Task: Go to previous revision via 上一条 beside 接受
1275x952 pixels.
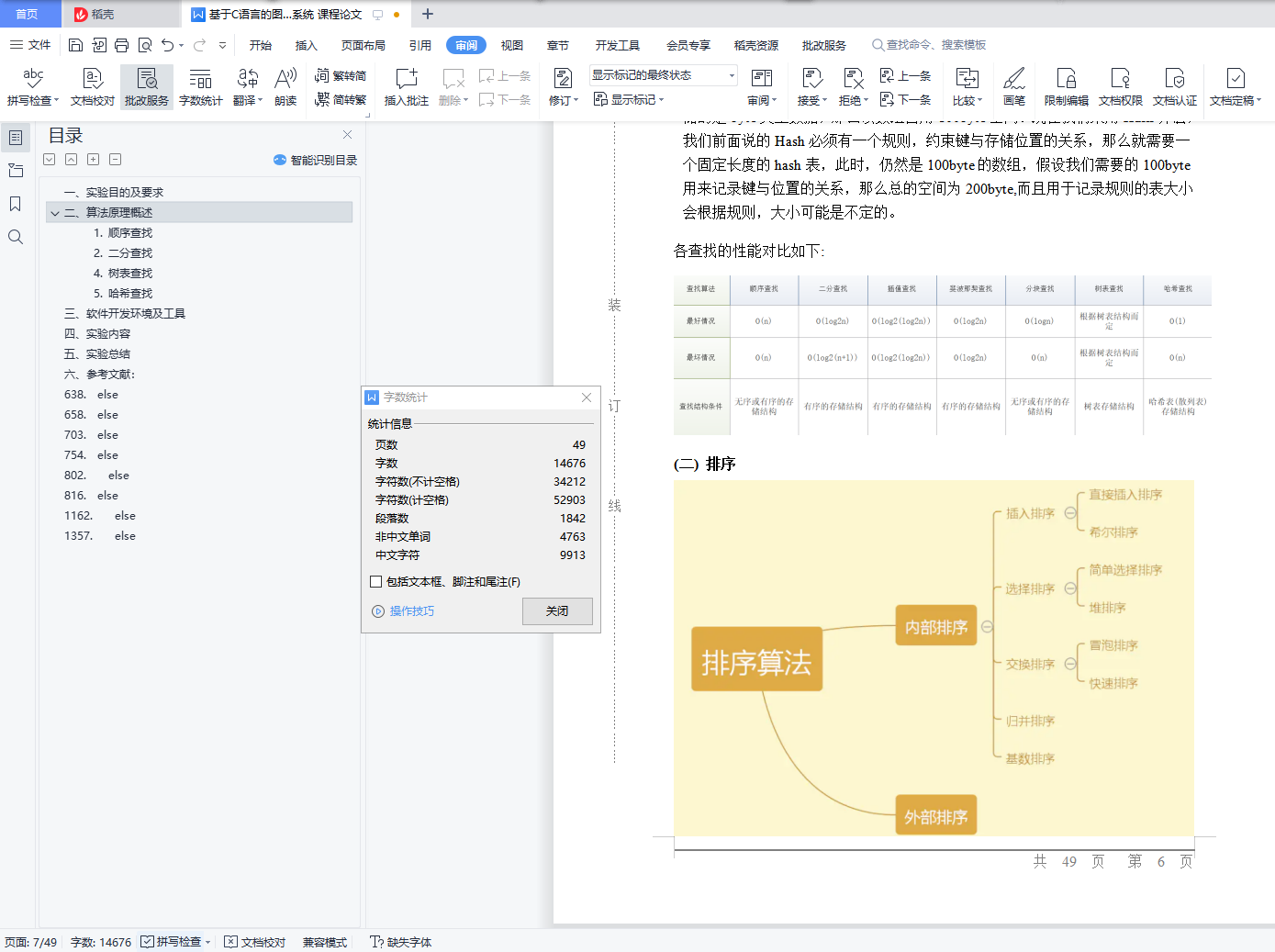Action: [x=905, y=75]
